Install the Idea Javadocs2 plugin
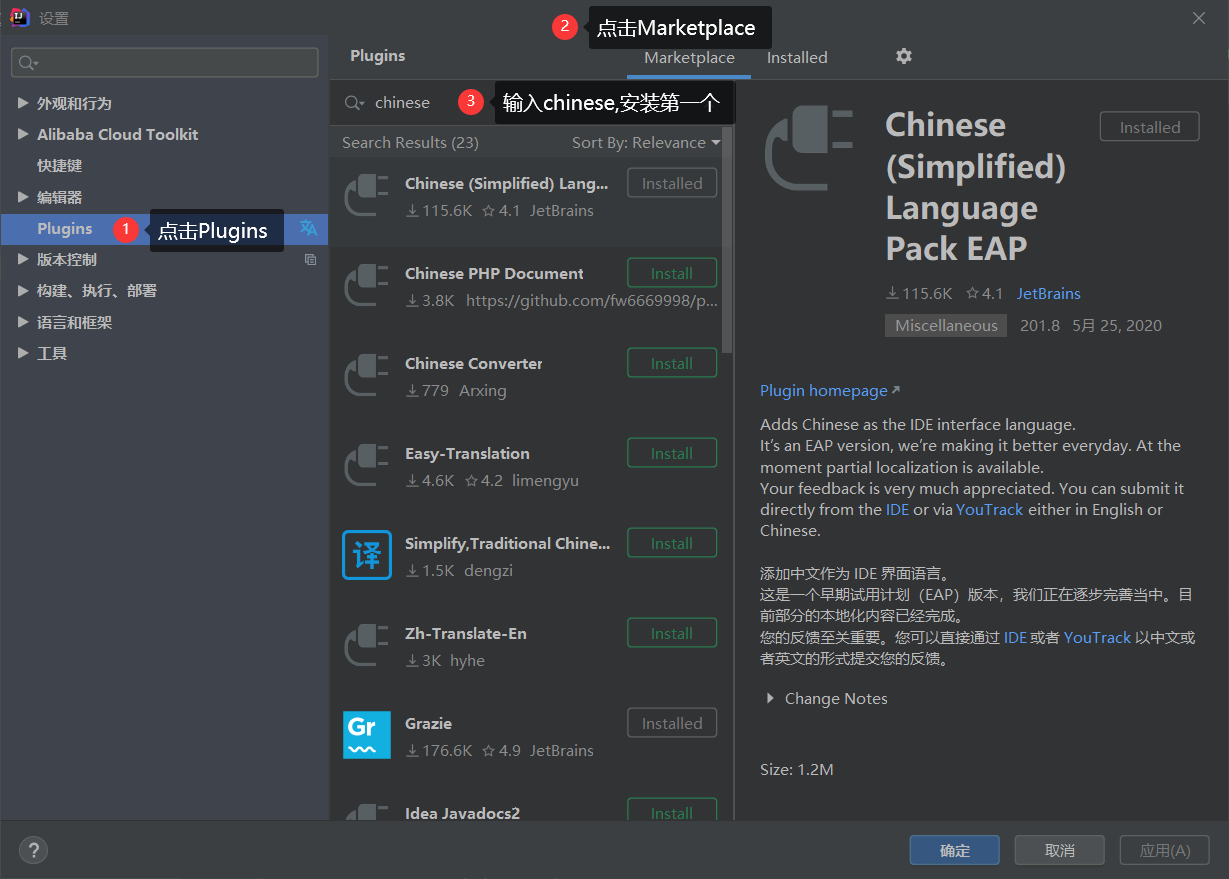This screenshot has width=1229, height=879. pos(672,810)
